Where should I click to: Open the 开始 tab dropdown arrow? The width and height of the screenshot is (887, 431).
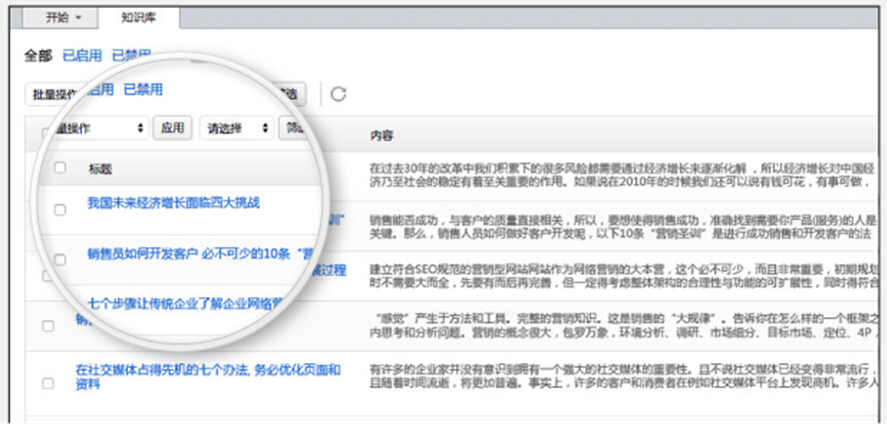pos(79,18)
